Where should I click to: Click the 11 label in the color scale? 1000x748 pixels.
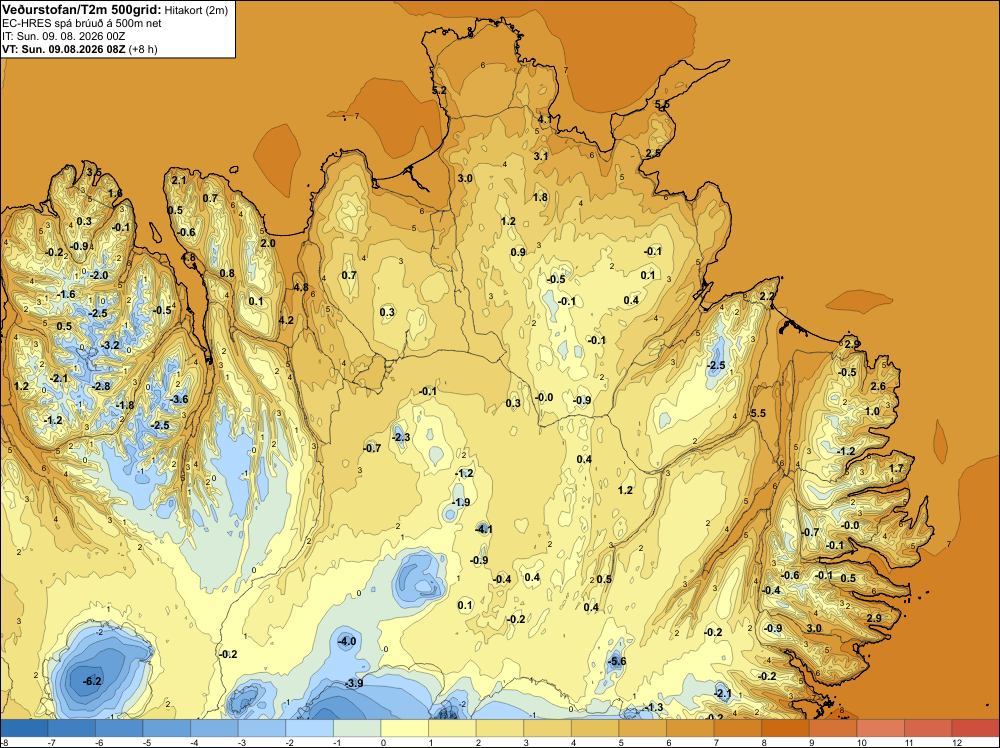[908, 742]
